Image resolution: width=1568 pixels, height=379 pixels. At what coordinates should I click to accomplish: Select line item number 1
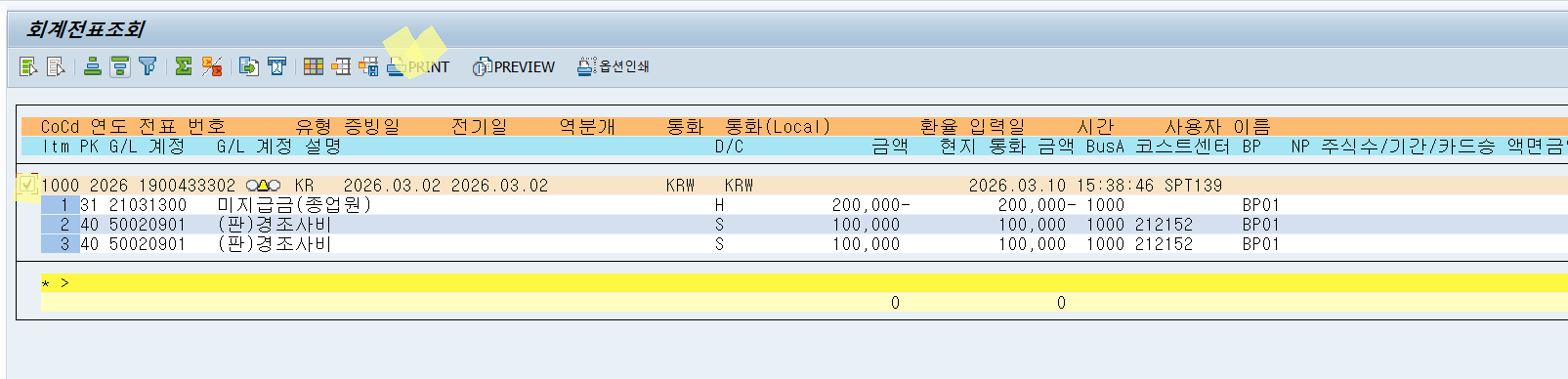click(x=60, y=205)
